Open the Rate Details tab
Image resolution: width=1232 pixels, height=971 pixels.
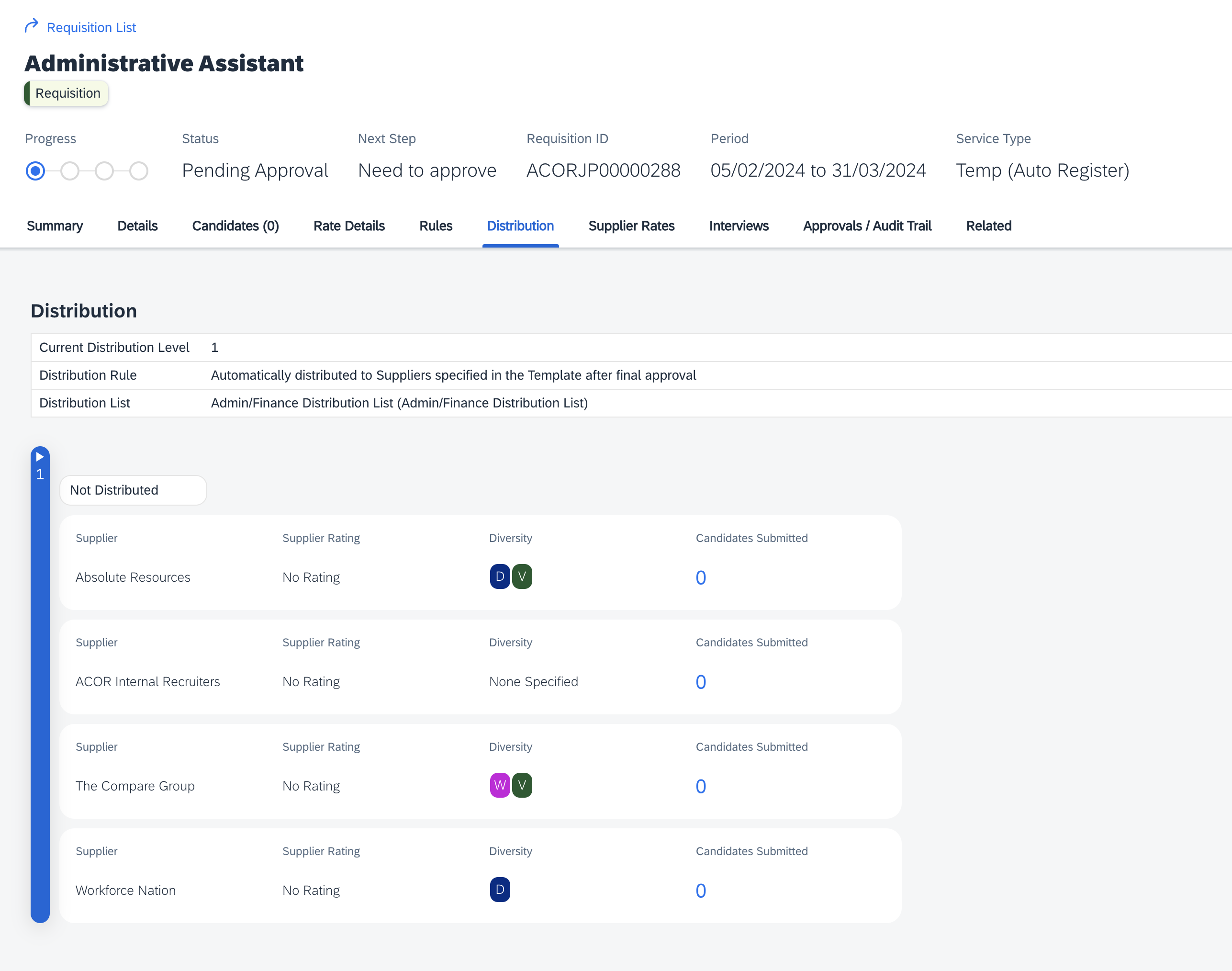click(x=349, y=226)
